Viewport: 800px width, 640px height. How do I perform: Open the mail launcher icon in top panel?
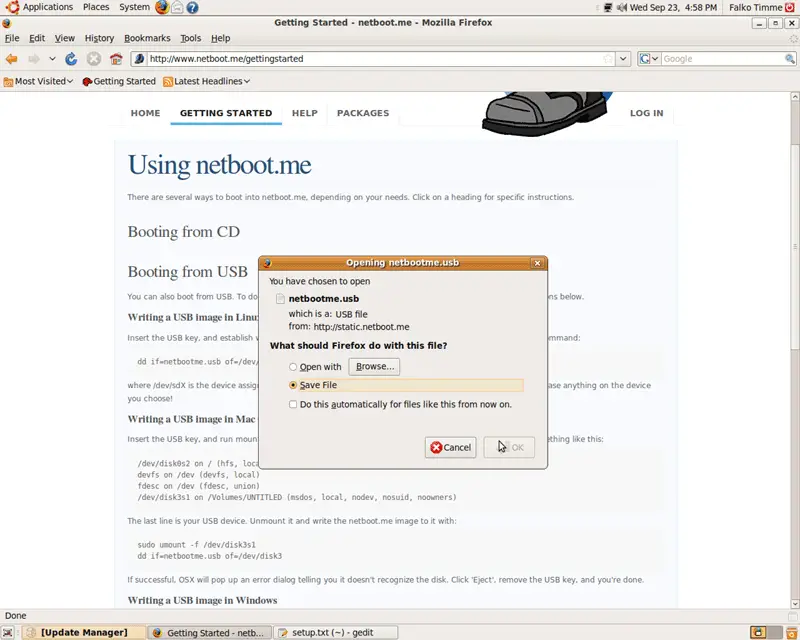coord(177,7)
